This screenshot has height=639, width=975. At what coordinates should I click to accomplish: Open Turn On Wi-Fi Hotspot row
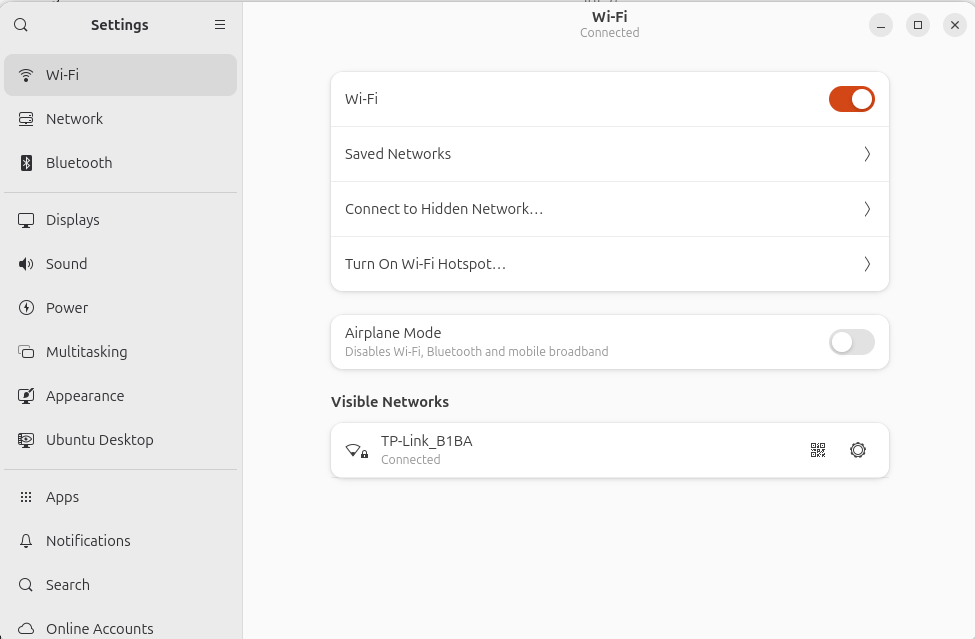[609, 264]
